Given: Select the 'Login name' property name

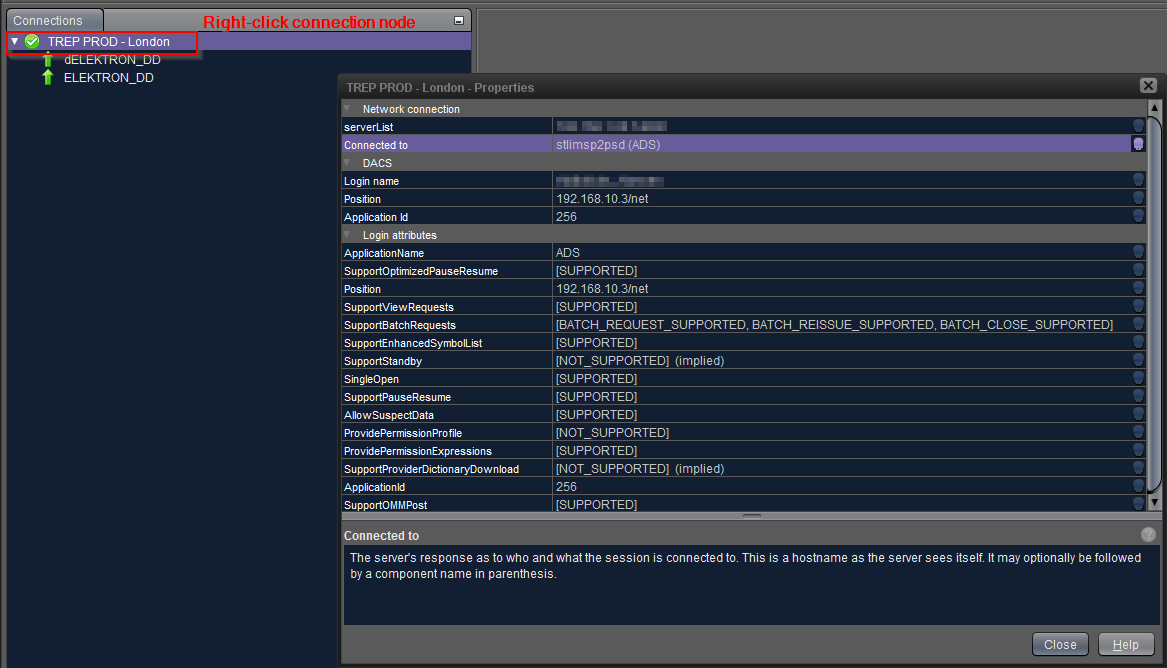Looking at the screenshot, I should click(371, 181).
